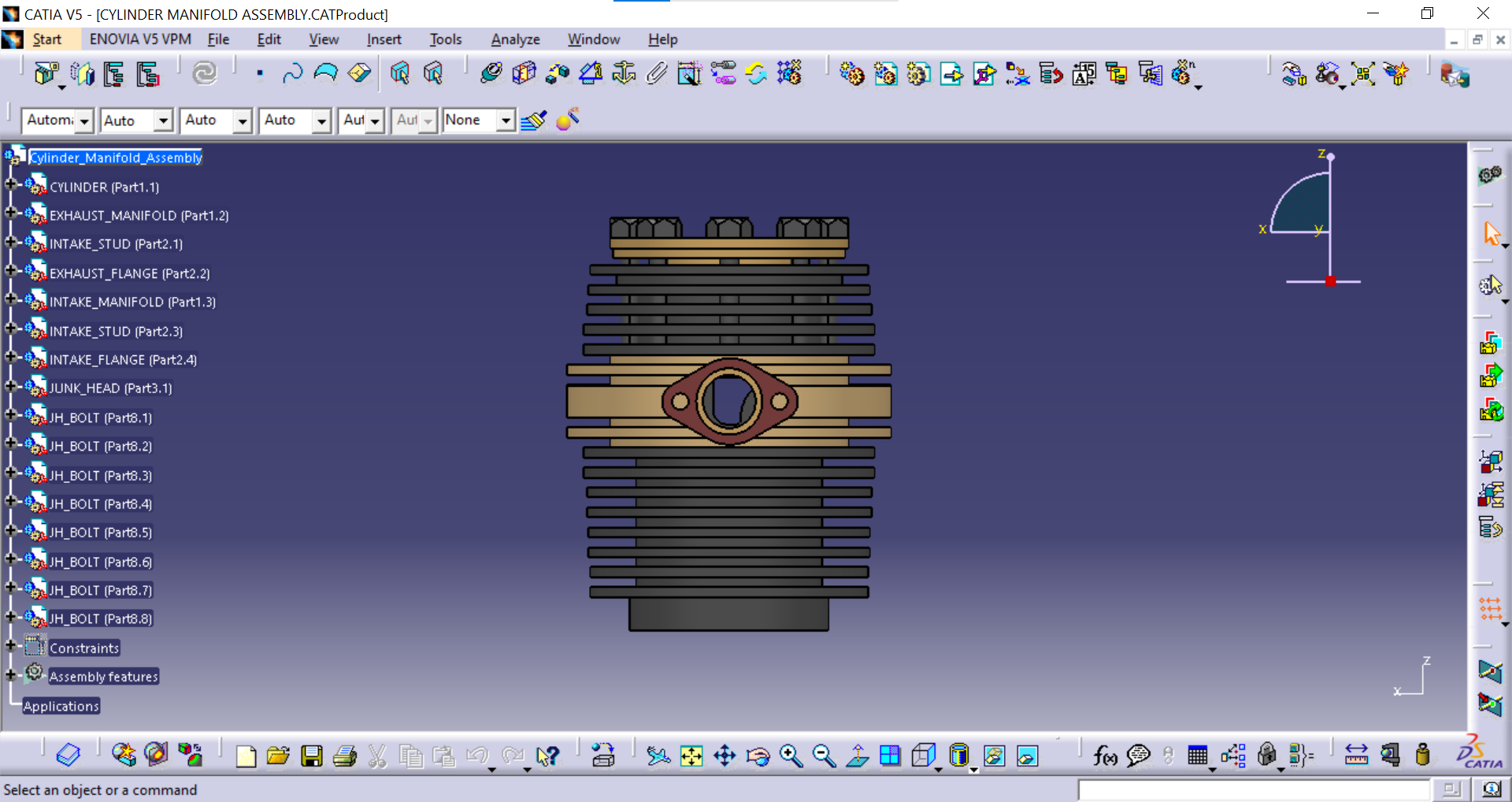Image resolution: width=1512 pixels, height=802 pixels.
Task: Select the Measure Between ruler icon
Action: pyautogui.click(x=1356, y=756)
